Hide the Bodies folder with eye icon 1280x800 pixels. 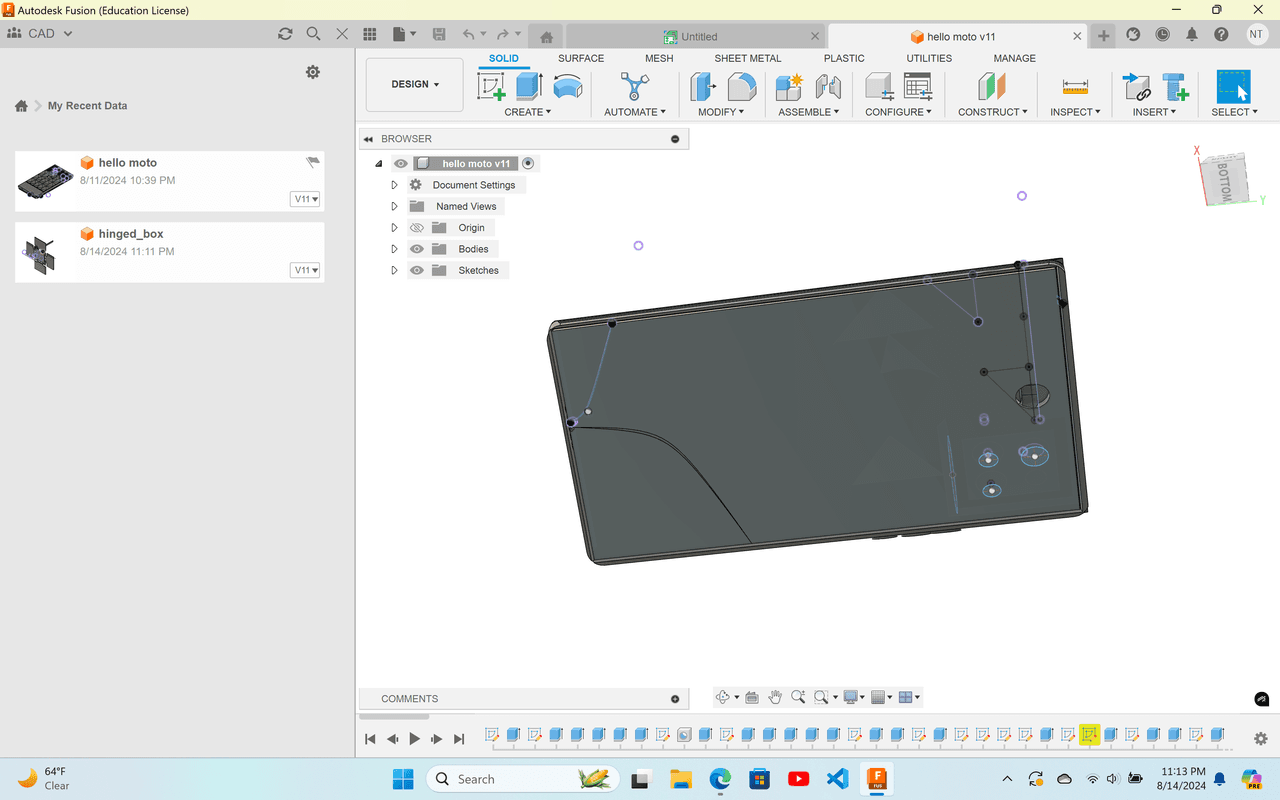(417, 249)
